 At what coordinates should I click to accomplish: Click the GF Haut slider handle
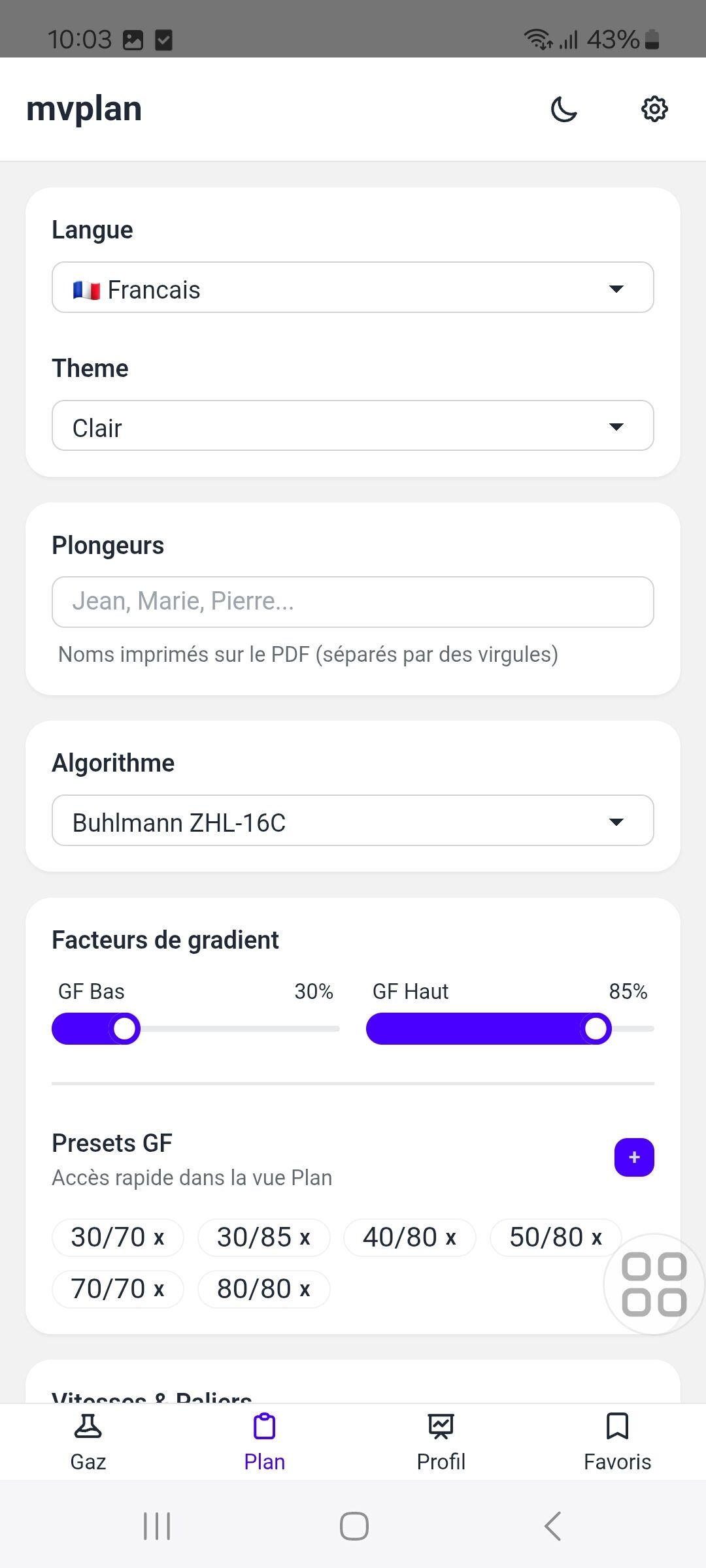coord(596,1029)
